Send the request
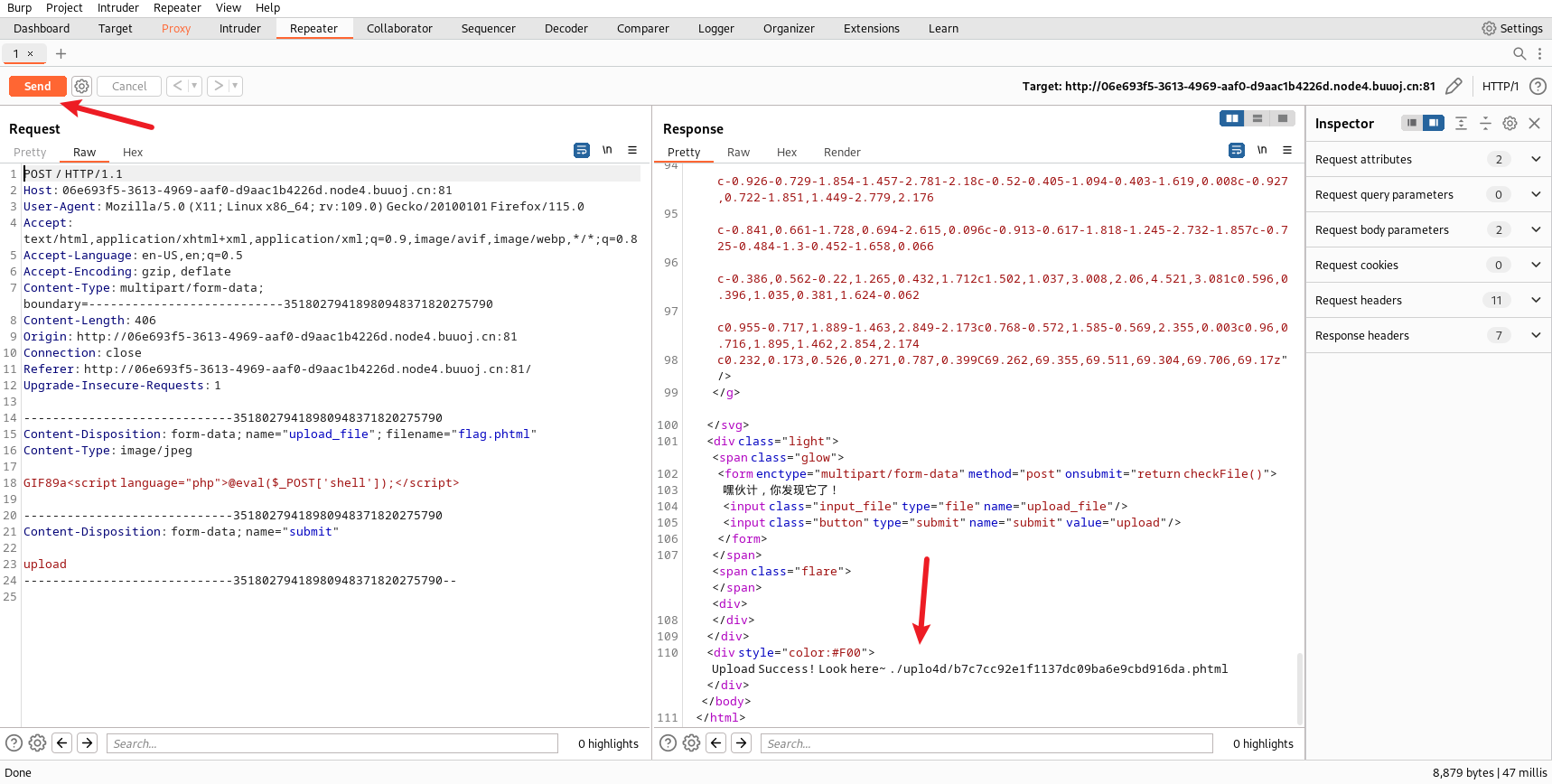1552x784 pixels. (x=37, y=86)
